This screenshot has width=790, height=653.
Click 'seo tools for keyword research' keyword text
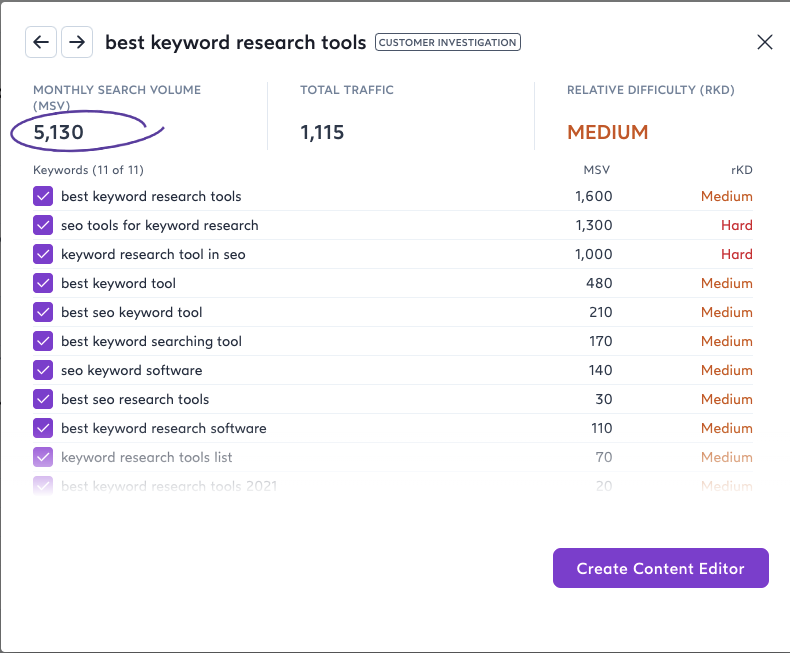pos(160,225)
